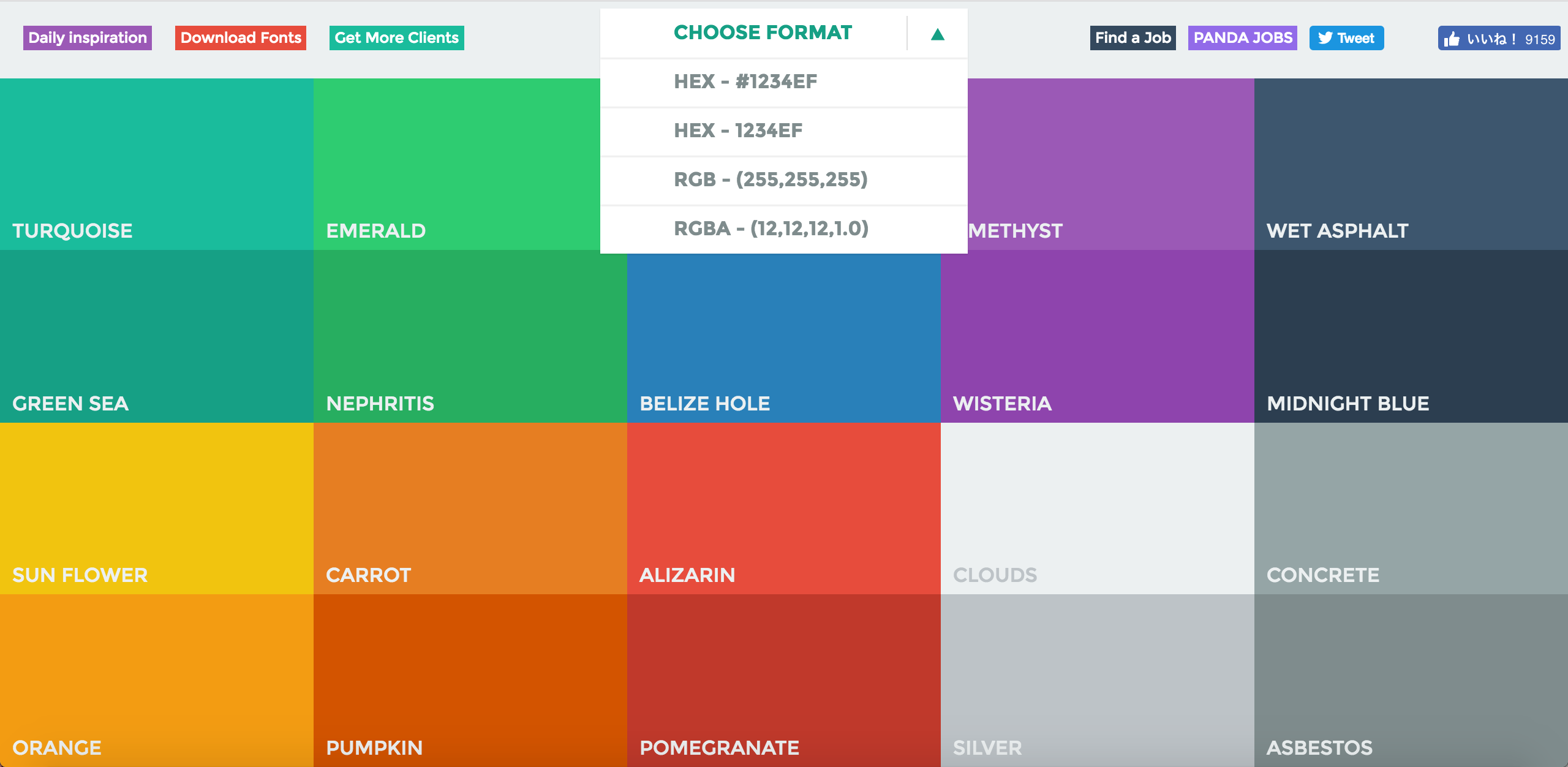Copy the SUN FLOWER color
This screenshot has height=767, width=1568.
(156, 507)
